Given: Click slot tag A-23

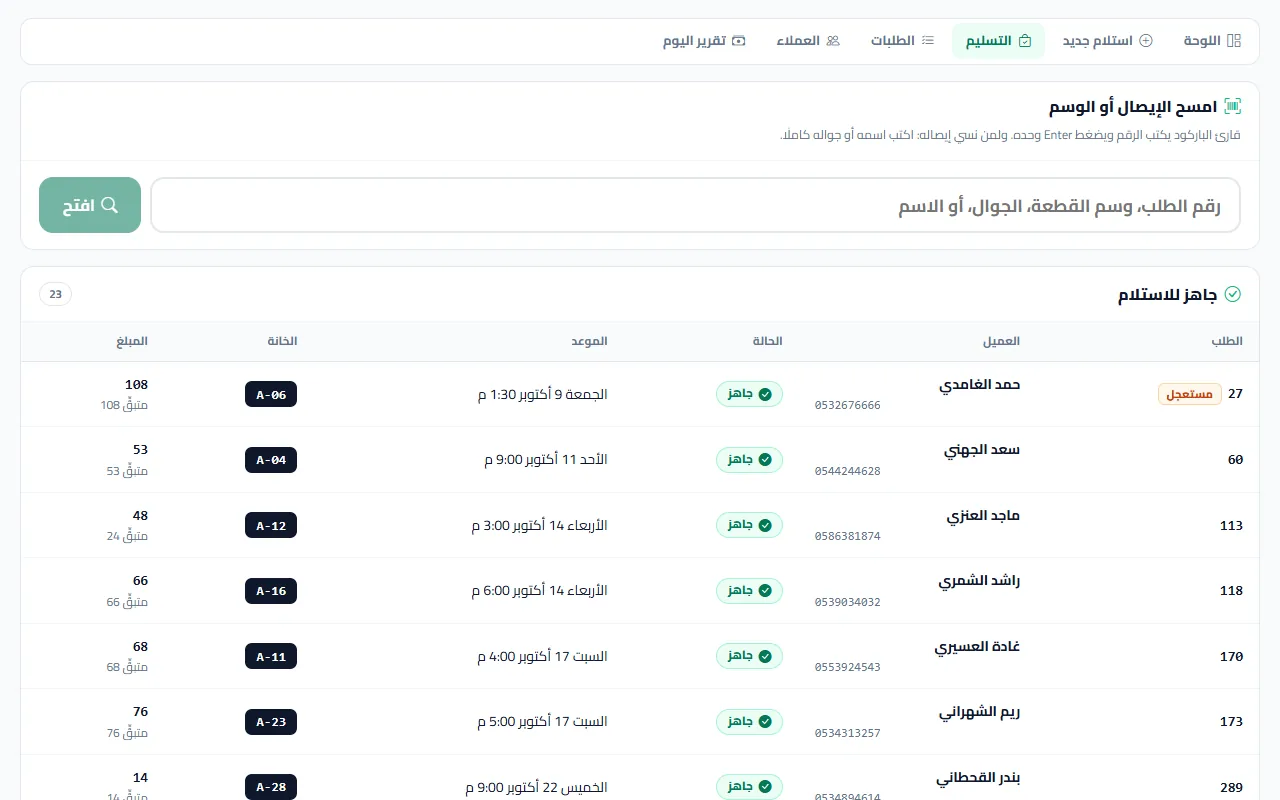Looking at the screenshot, I should pyautogui.click(x=271, y=722).
